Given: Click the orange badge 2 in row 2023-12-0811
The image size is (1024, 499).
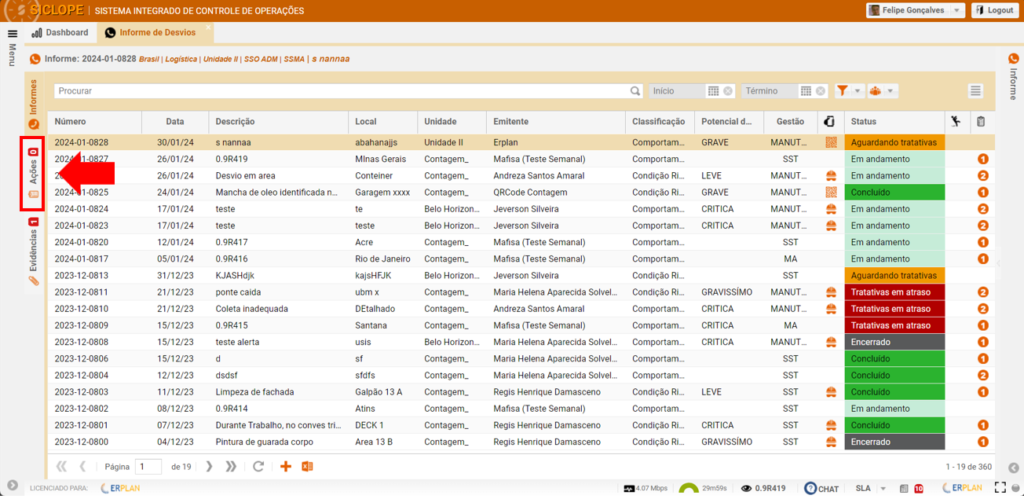Looking at the screenshot, I should pos(983,292).
